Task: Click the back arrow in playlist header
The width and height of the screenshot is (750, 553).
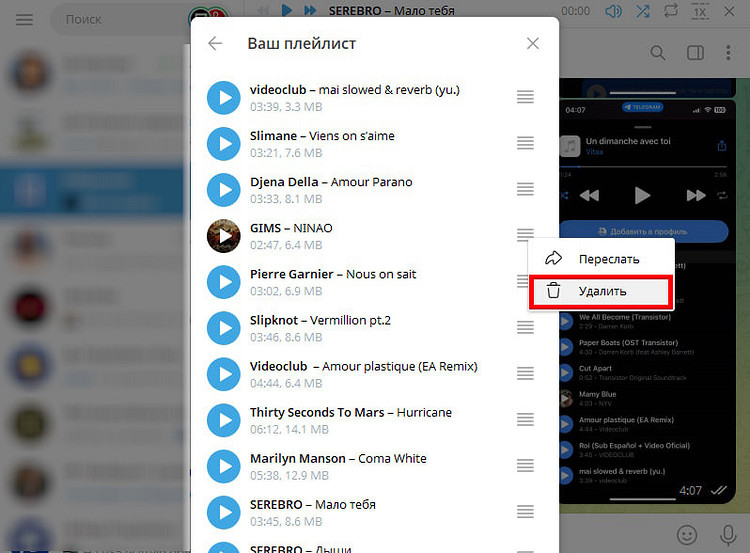Action: tap(215, 44)
